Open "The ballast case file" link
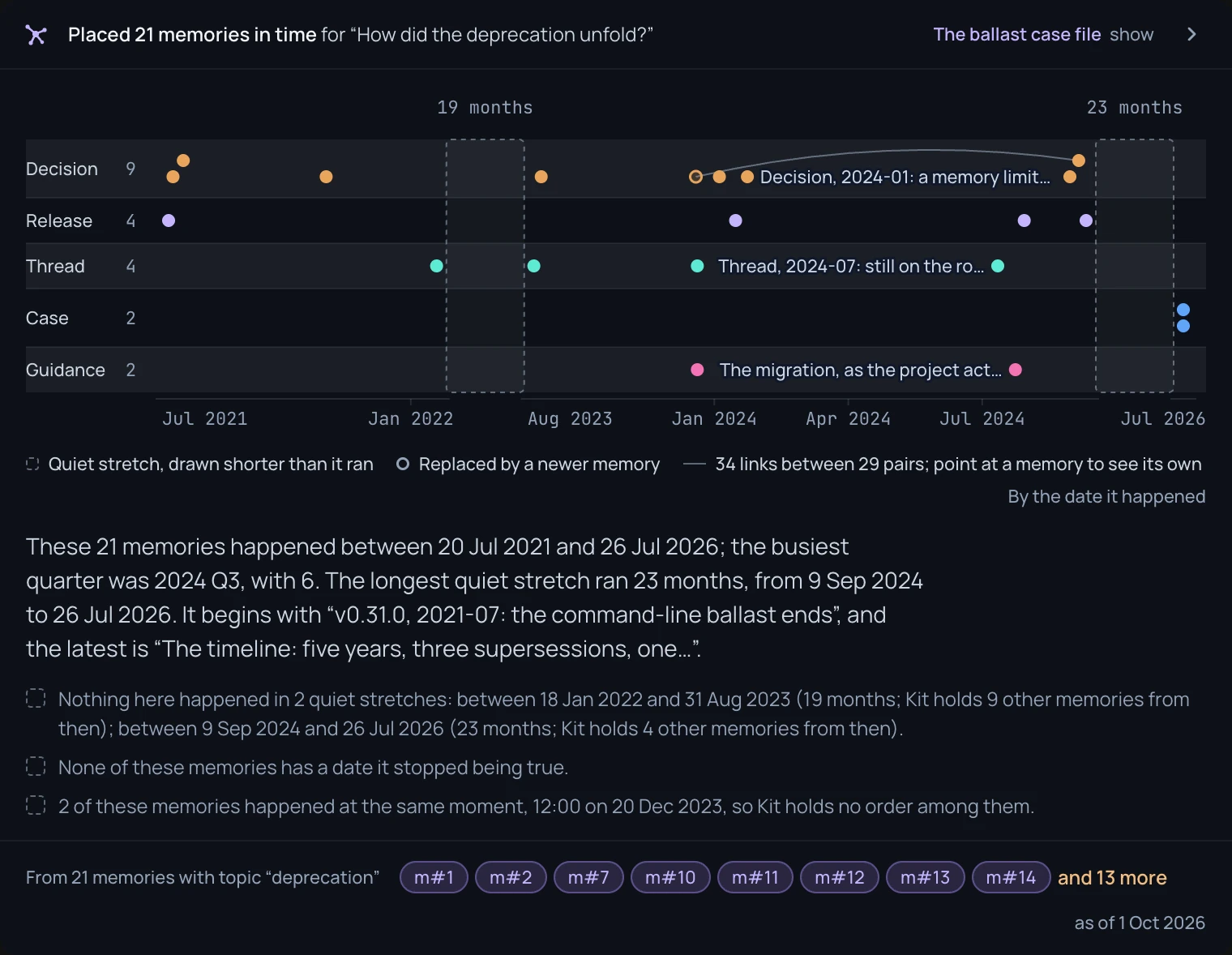 pos(1016,34)
